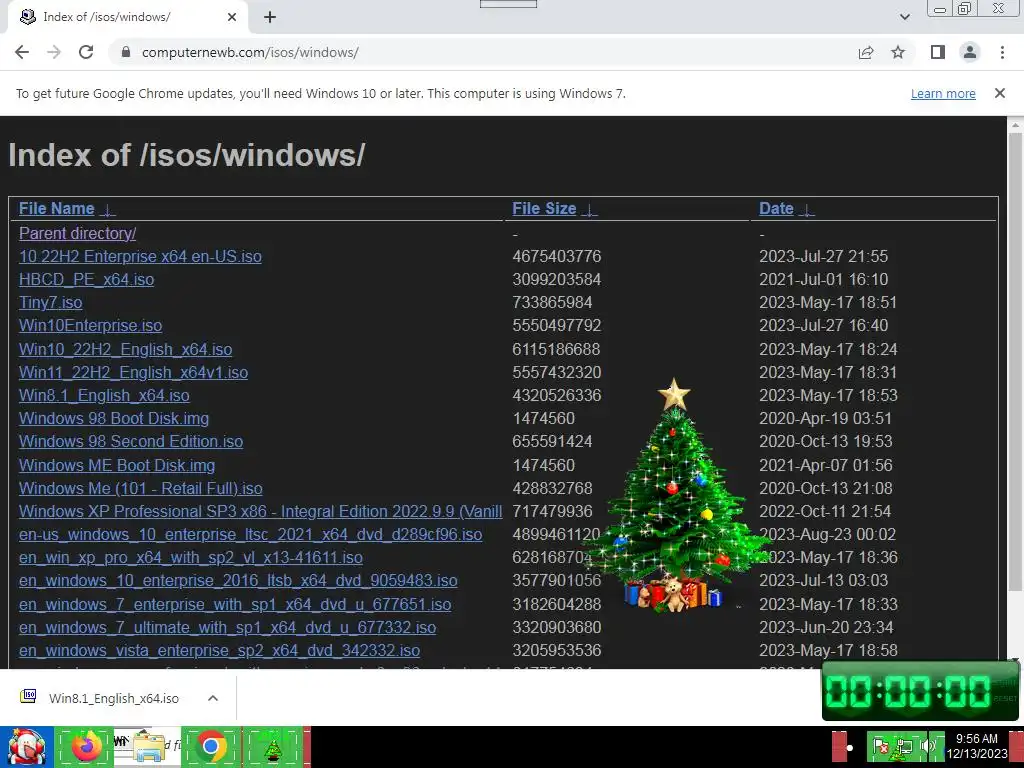The image size is (1024, 768).
Task: Download Windows 98 Second Edition.iso
Action: coord(131,441)
